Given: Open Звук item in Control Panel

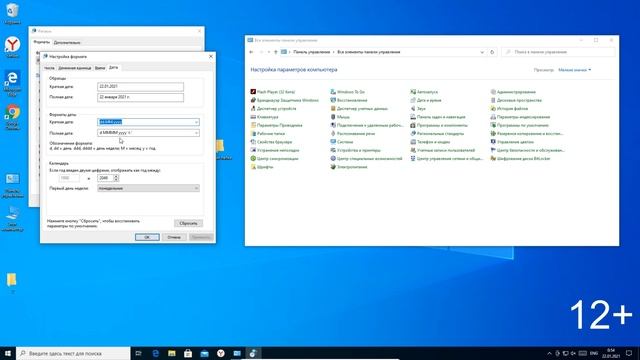Looking at the screenshot, I should point(418,109).
